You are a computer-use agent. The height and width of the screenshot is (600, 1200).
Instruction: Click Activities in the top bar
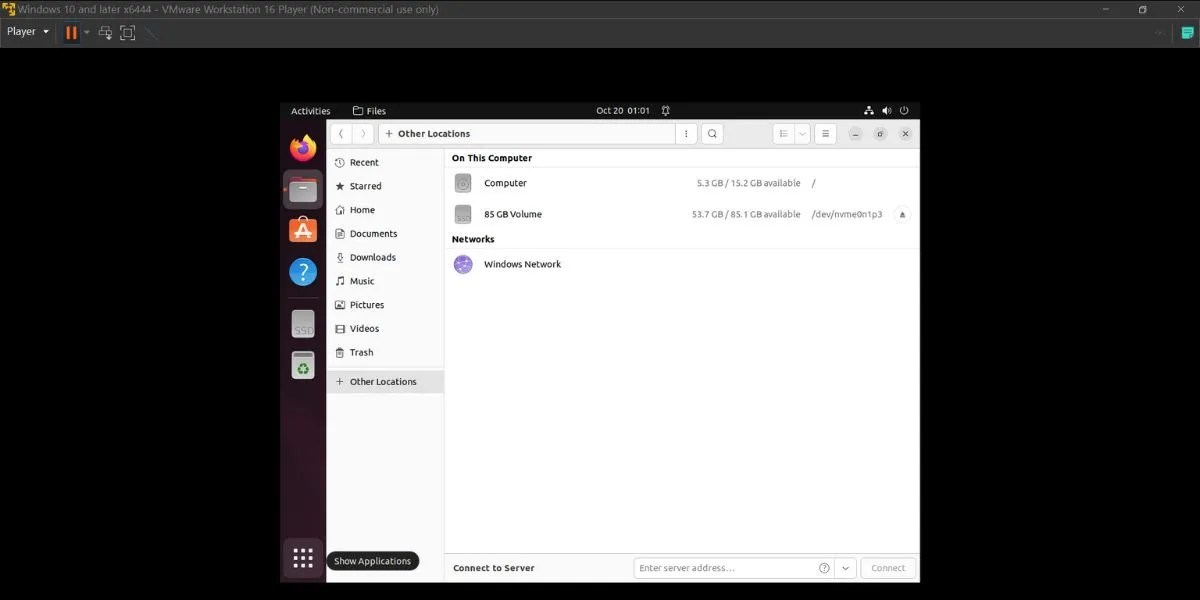pos(310,110)
